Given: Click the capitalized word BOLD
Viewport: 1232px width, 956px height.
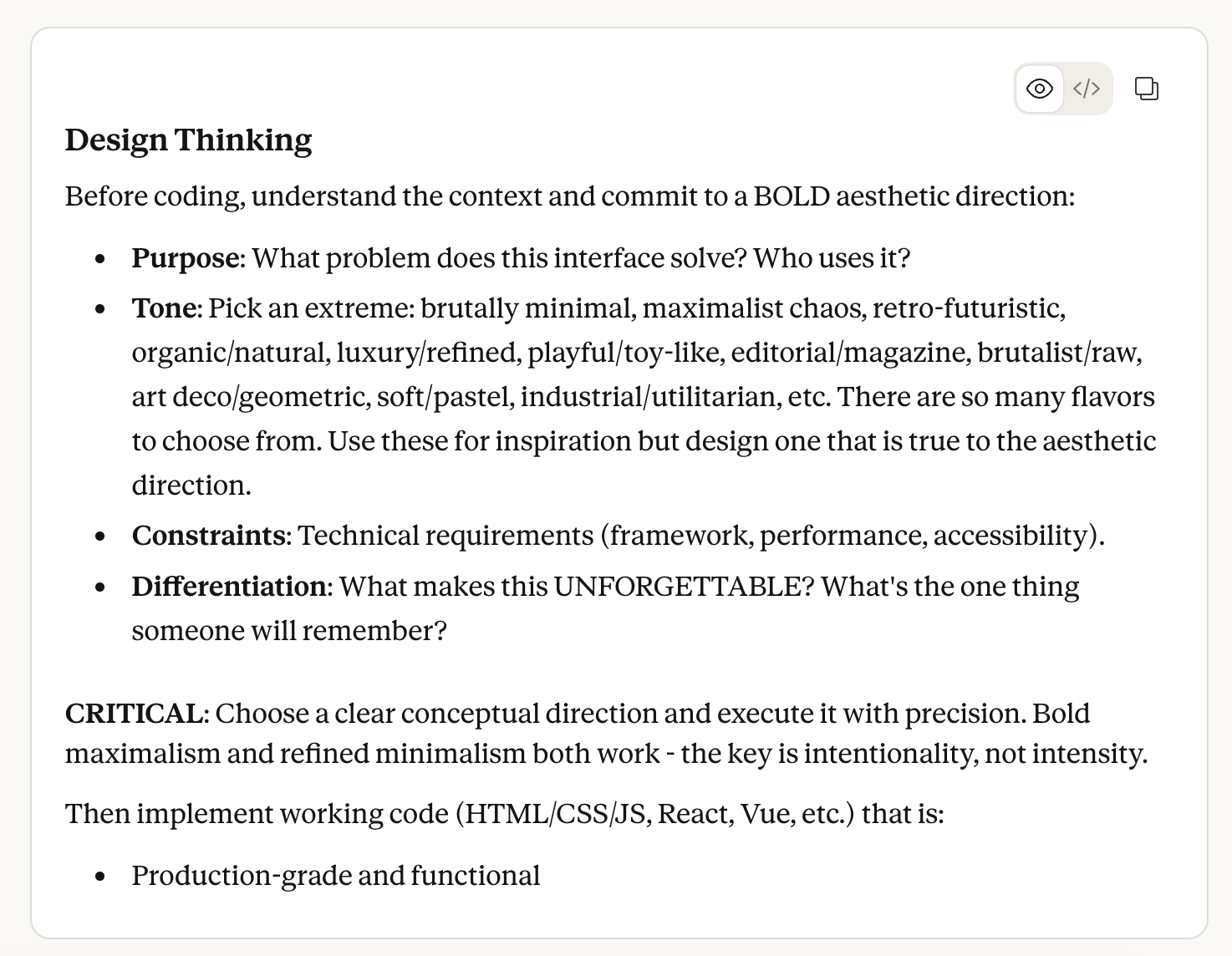Looking at the screenshot, I should pos(791,196).
